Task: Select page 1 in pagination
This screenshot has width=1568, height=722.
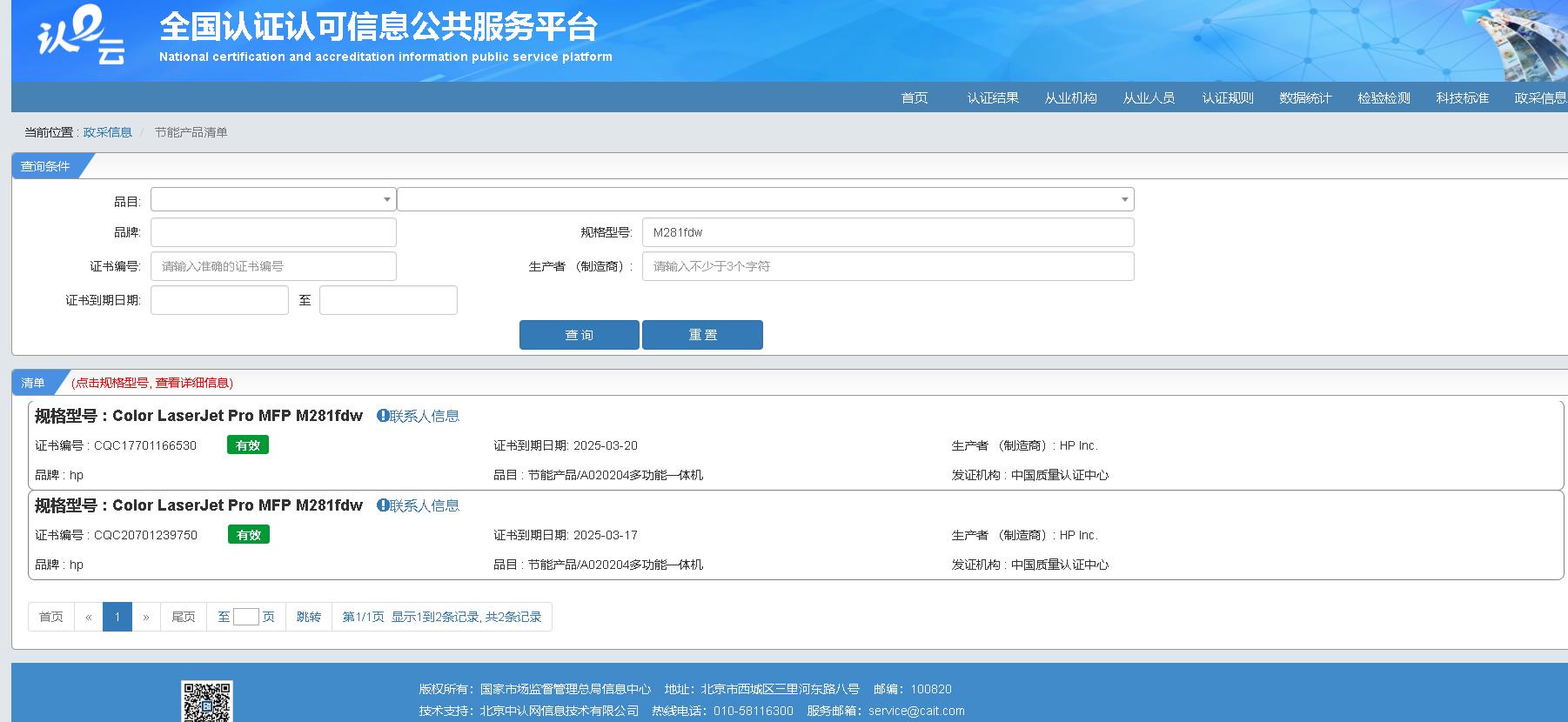Action: tap(117, 617)
